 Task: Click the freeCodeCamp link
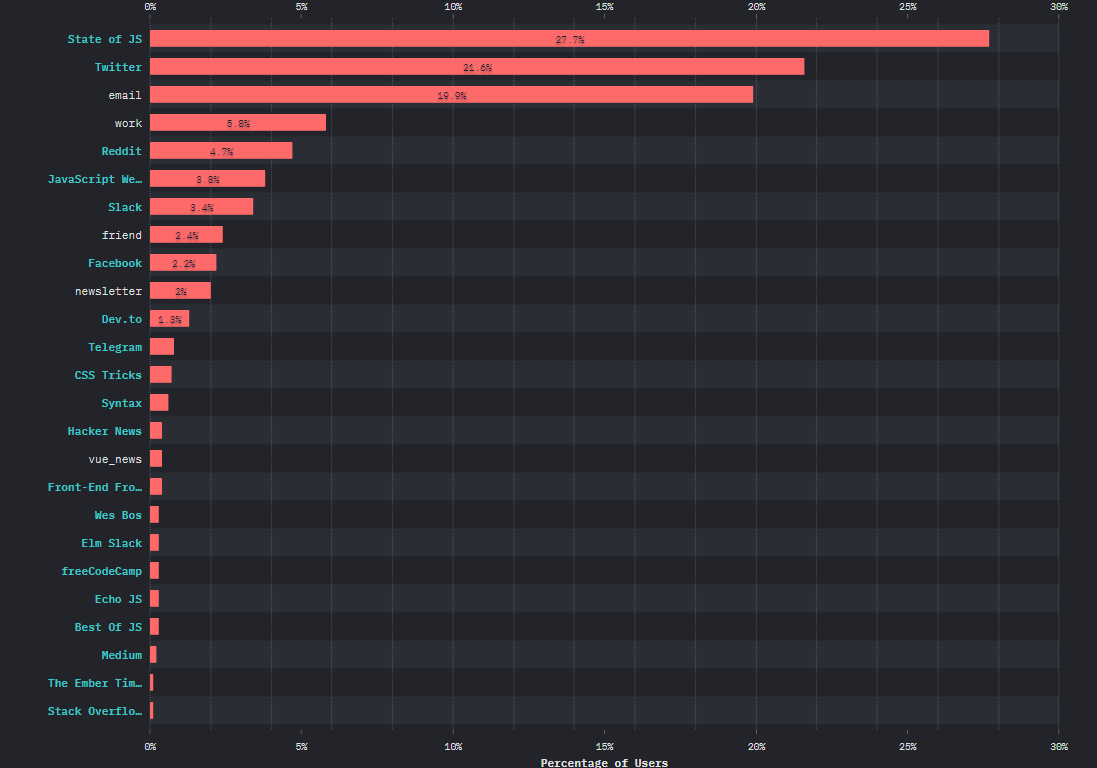point(101,571)
